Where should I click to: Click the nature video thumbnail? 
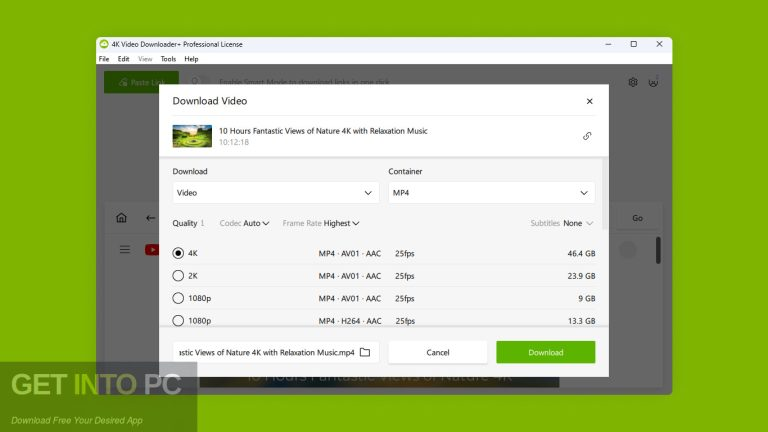(x=192, y=136)
